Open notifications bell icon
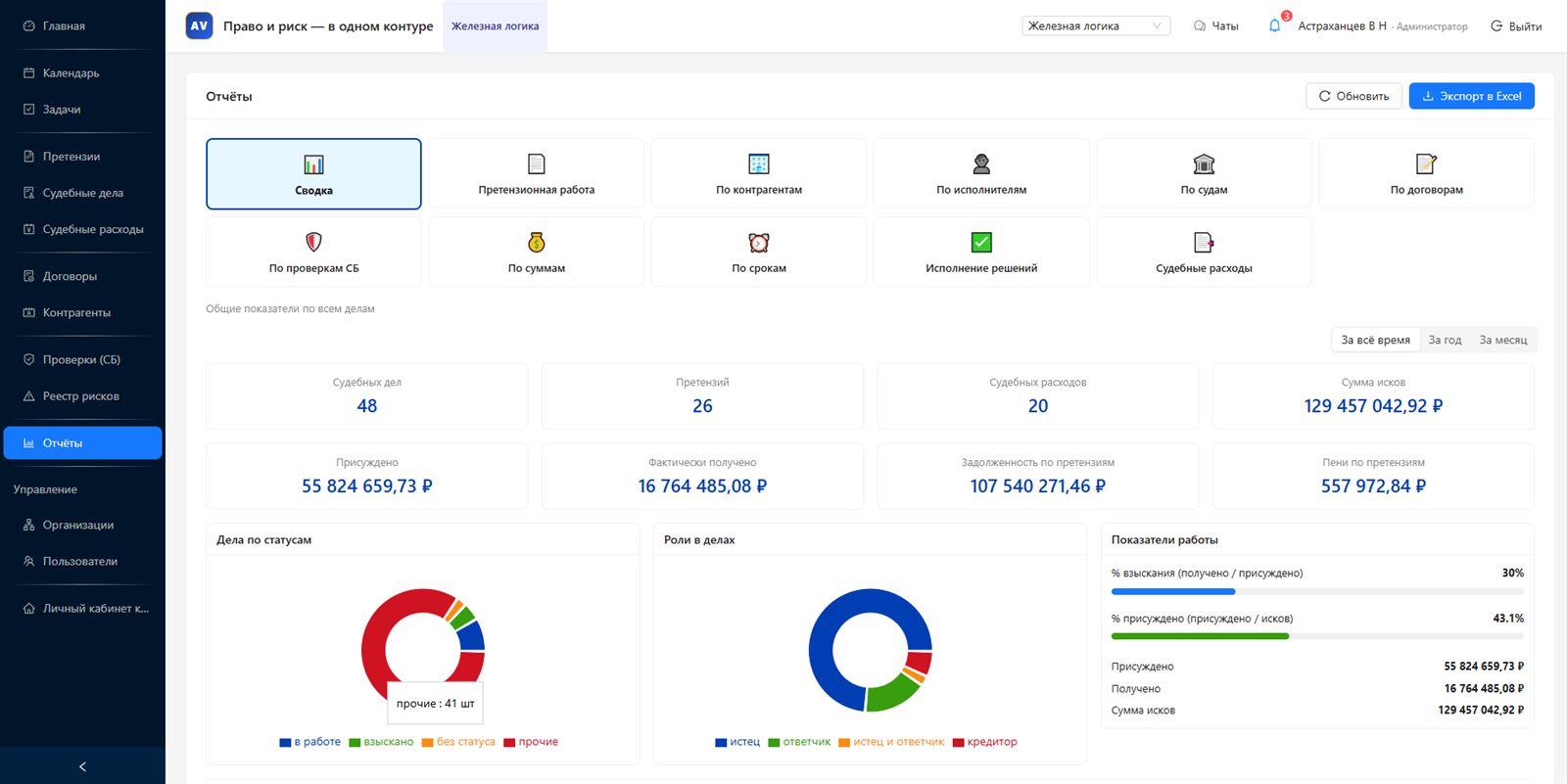The height and width of the screenshot is (784, 1567). 1274,26
